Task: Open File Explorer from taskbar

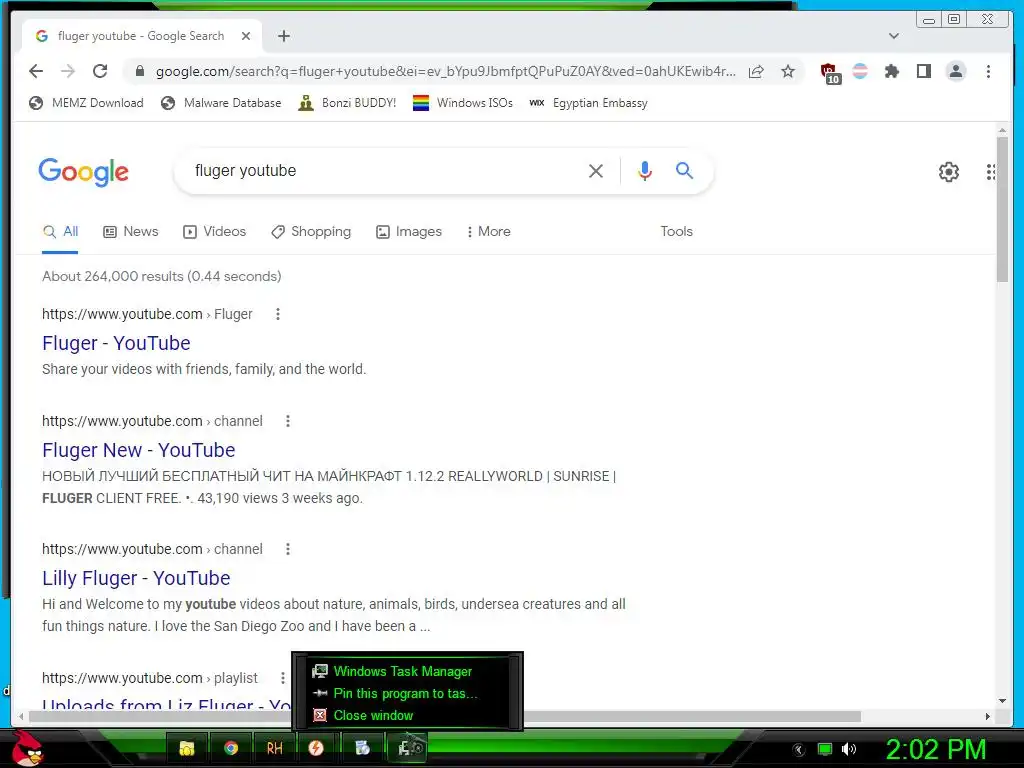Action: (x=187, y=748)
